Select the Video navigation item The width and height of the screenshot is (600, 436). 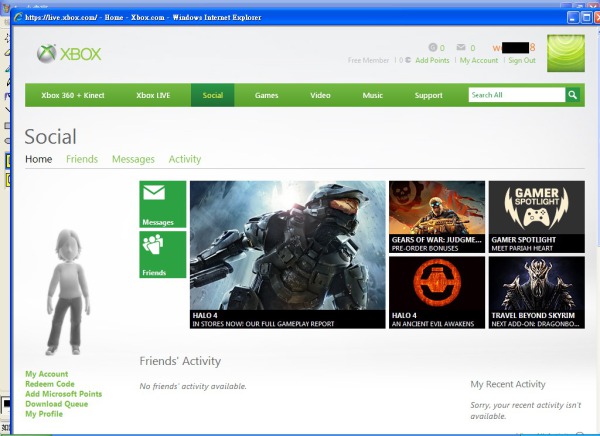click(x=320, y=96)
